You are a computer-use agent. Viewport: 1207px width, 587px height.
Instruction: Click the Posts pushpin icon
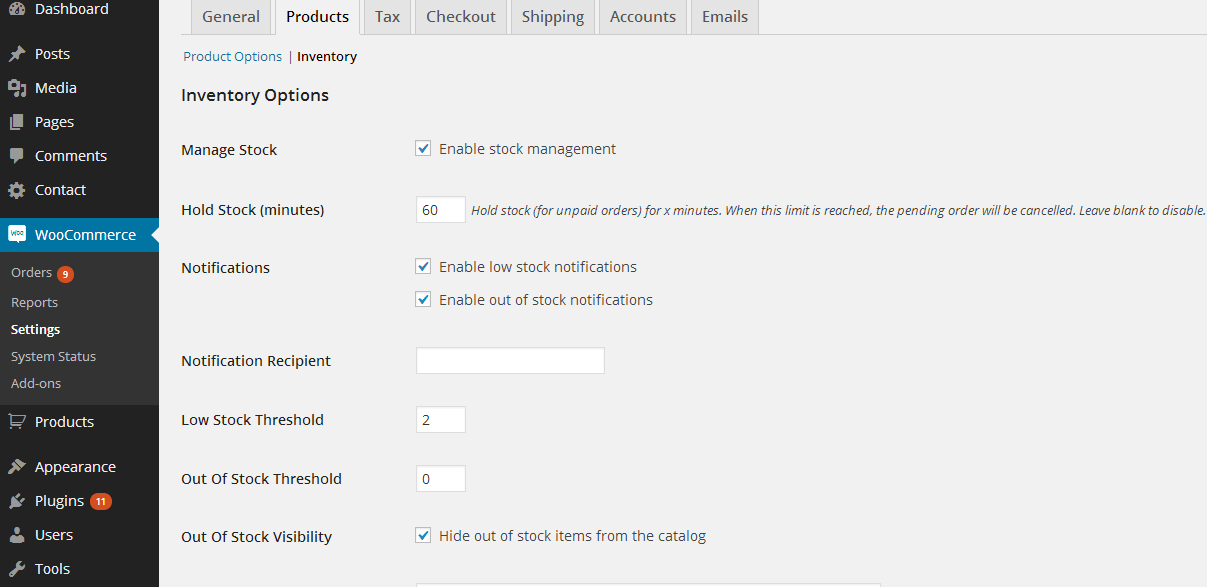17,54
